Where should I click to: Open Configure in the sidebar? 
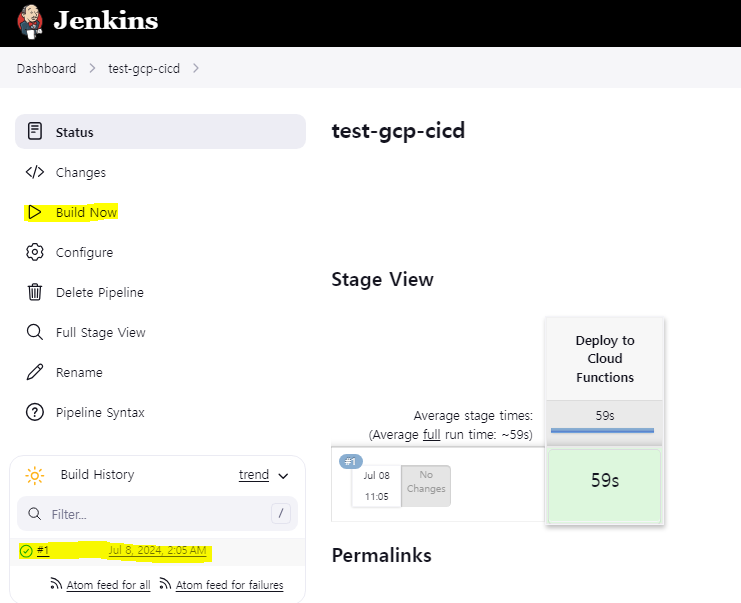pyautogui.click(x=85, y=252)
